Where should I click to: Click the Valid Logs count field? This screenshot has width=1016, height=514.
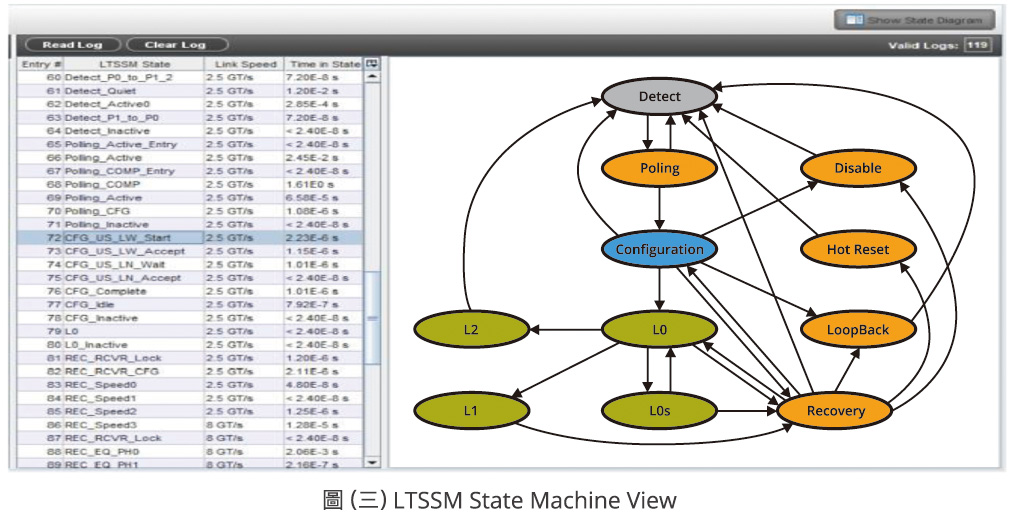[977, 45]
